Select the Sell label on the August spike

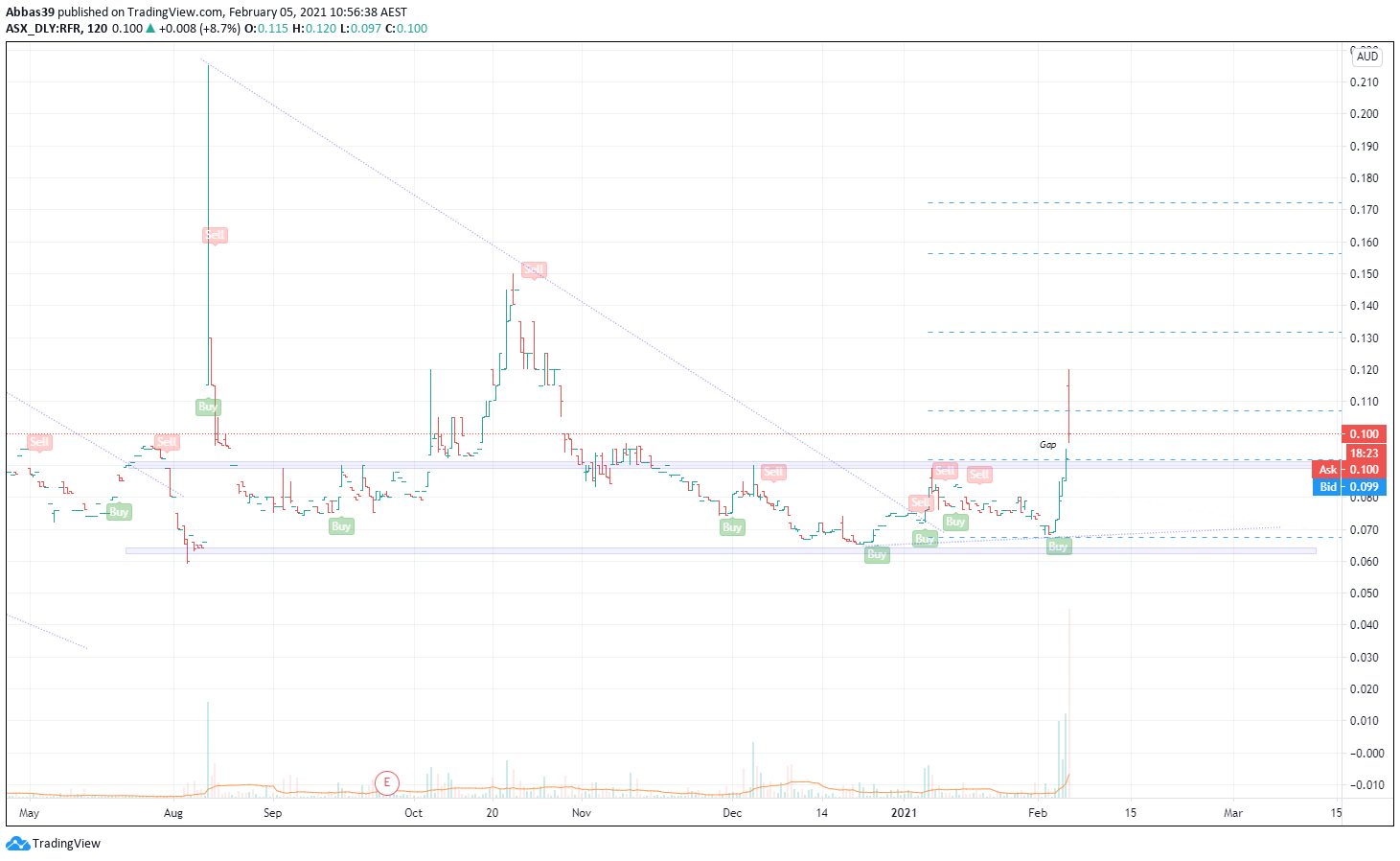[x=215, y=235]
